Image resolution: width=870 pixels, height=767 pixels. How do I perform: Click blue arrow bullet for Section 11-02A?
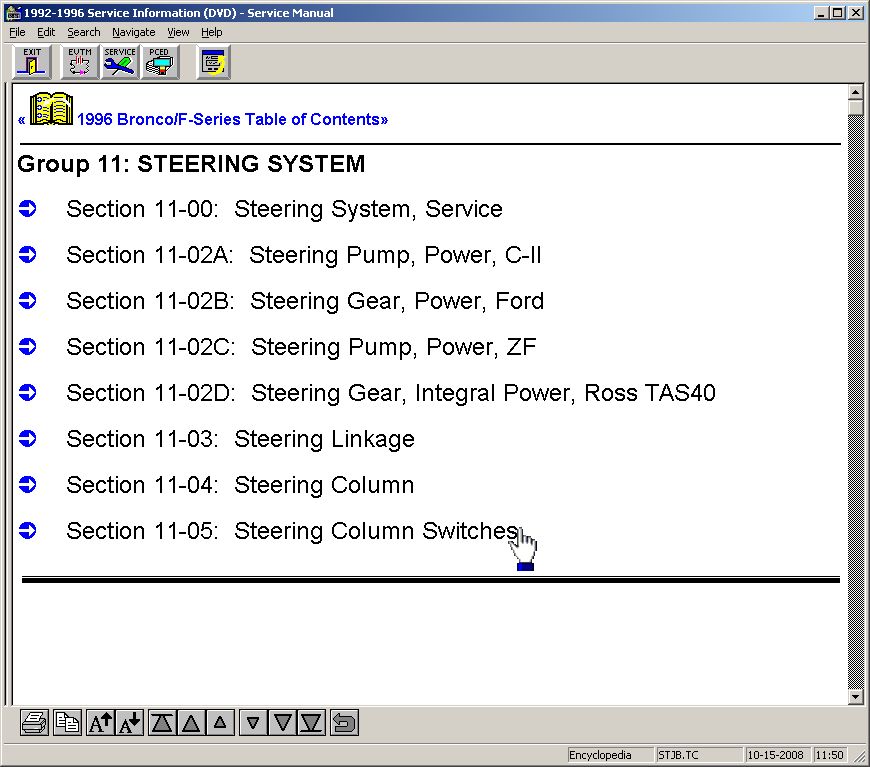(x=27, y=255)
